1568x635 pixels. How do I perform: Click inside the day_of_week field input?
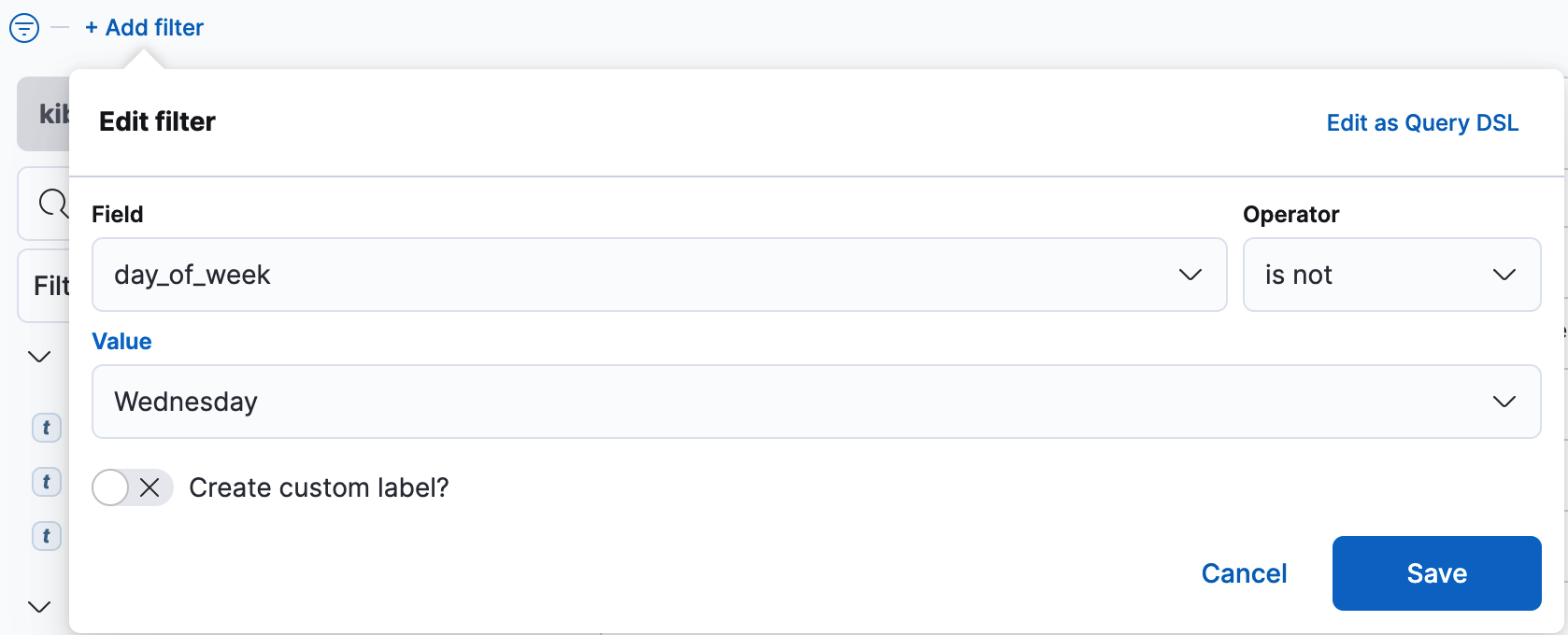[x=374, y=275]
